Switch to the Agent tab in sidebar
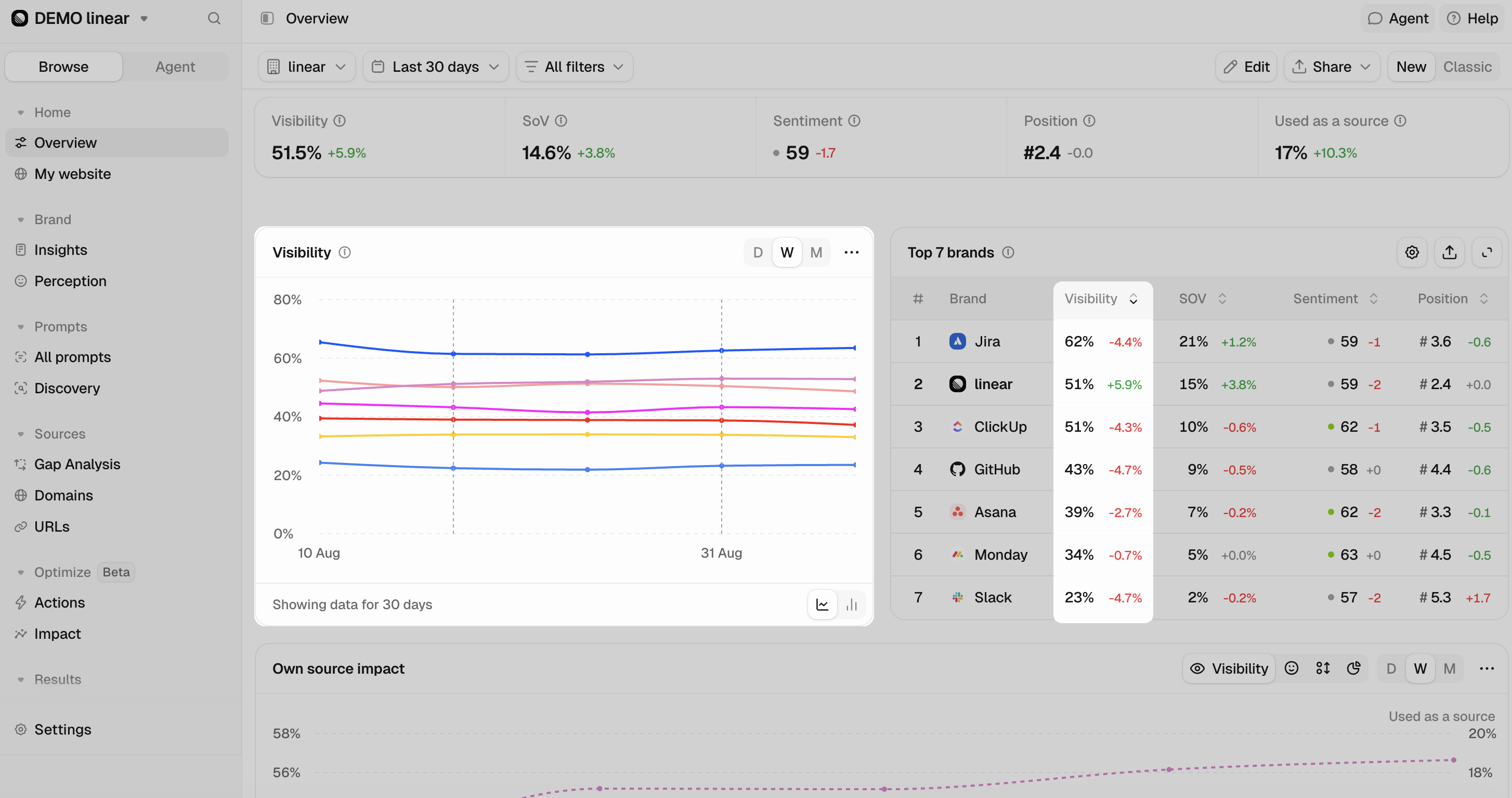Viewport: 1512px width, 798px height. (175, 67)
